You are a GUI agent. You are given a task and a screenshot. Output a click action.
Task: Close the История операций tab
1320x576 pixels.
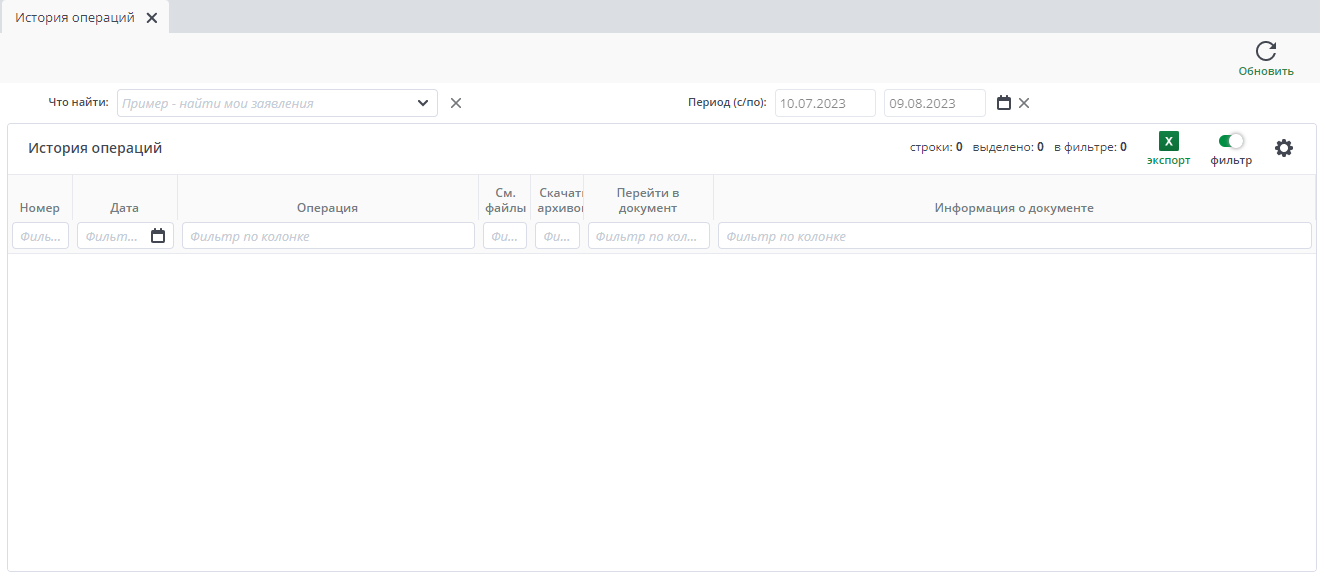152,18
